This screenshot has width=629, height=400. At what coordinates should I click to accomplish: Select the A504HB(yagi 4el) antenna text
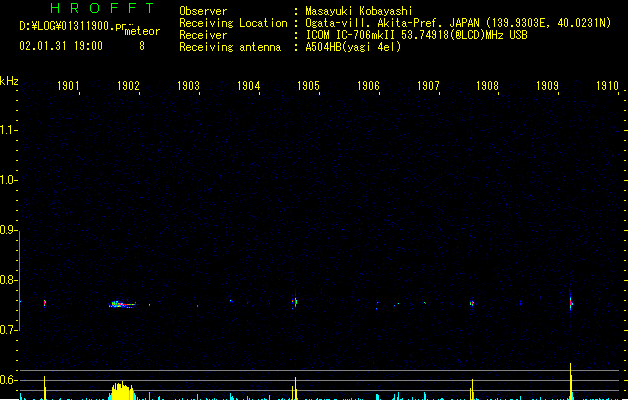pyautogui.click(x=353, y=47)
